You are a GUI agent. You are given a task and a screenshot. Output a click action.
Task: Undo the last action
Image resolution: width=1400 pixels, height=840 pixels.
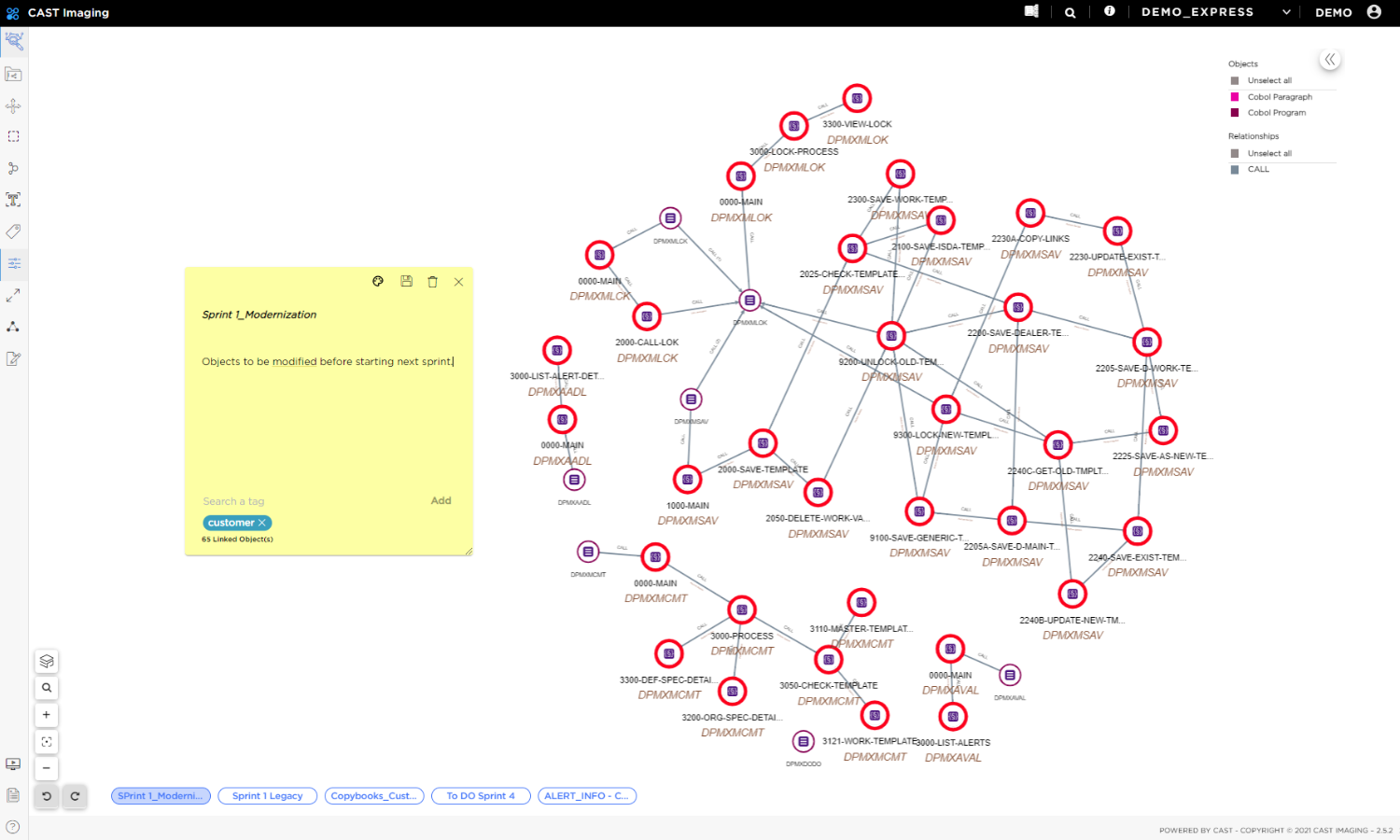47,796
